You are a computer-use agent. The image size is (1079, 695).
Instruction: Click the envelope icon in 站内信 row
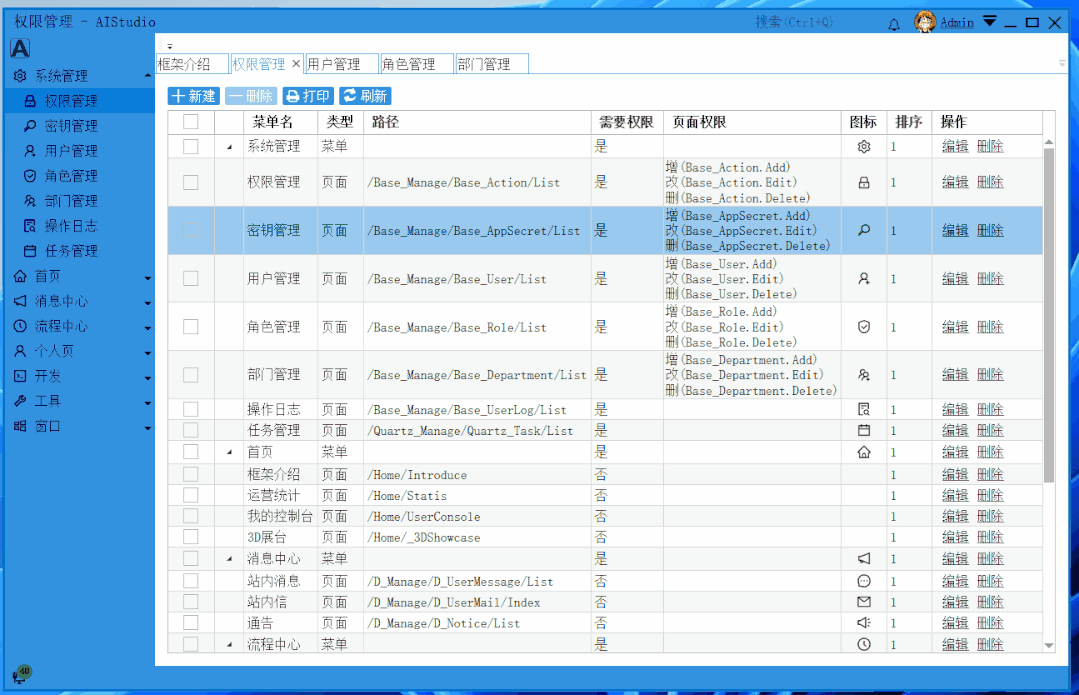pos(864,602)
